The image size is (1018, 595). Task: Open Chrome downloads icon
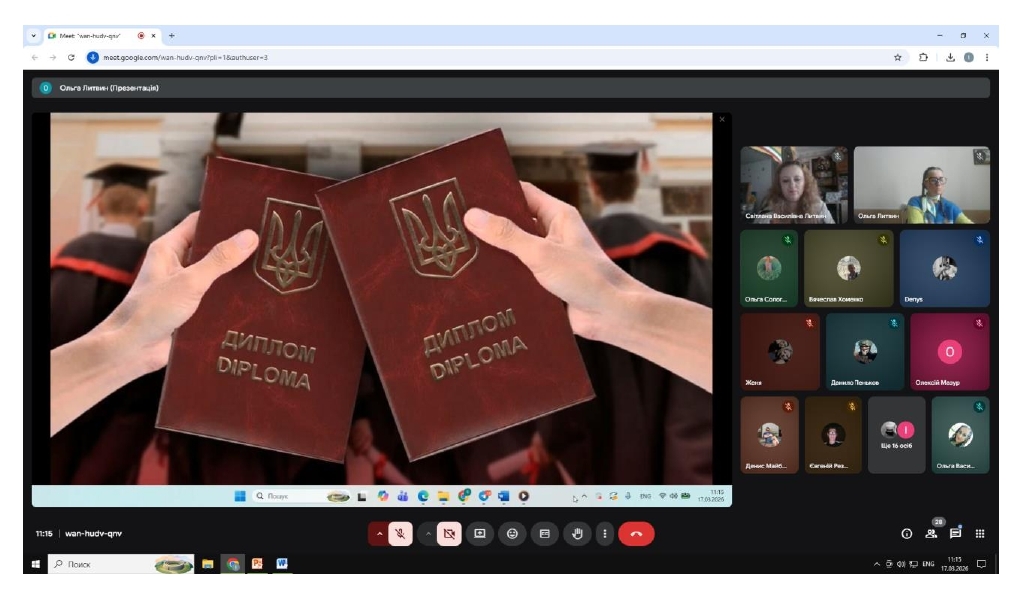tap(950, 57)
